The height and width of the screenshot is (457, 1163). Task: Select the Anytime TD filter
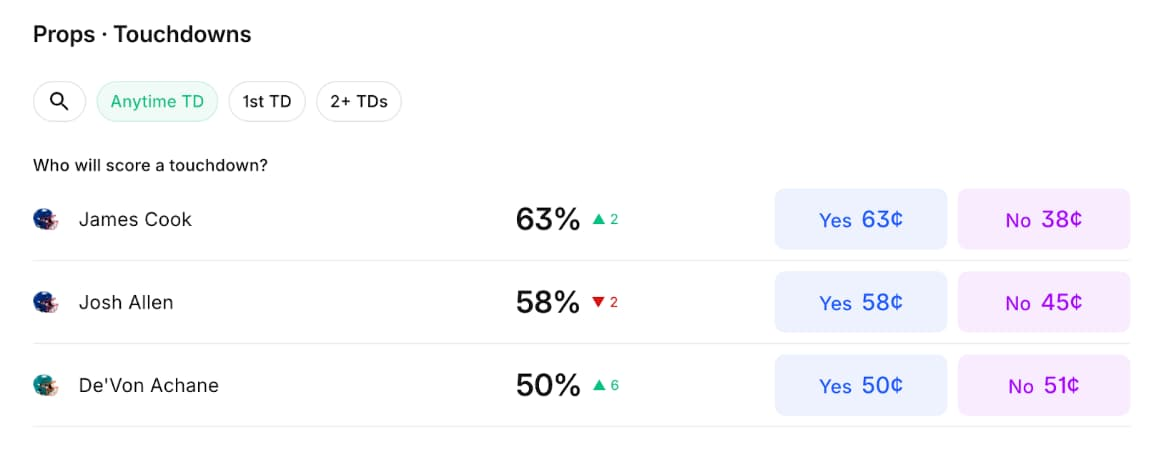pos(157,101)
